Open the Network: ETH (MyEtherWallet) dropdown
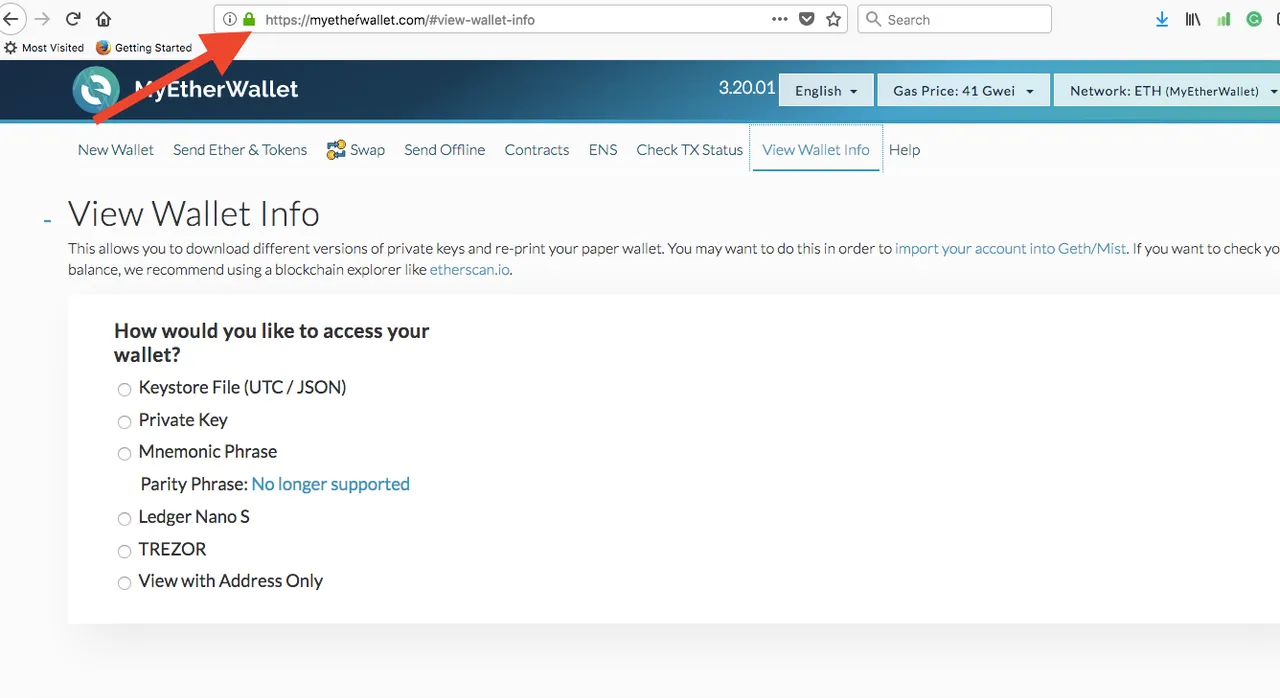The image size is (1280, 698). click(x=1168, y=90)
